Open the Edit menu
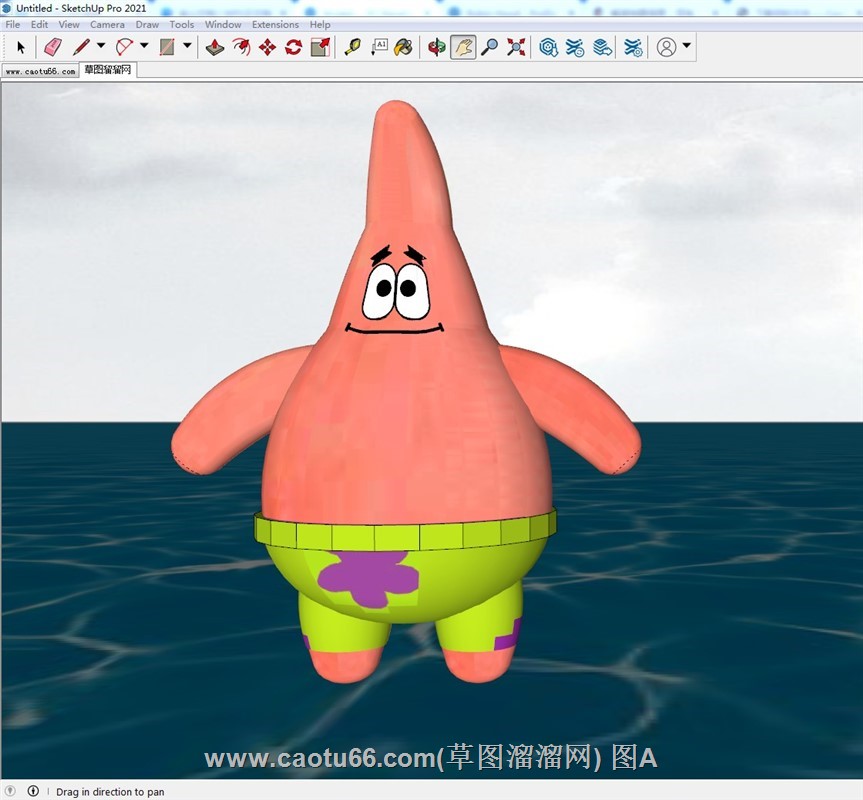The image size is (863, 800). pos(39,24)
